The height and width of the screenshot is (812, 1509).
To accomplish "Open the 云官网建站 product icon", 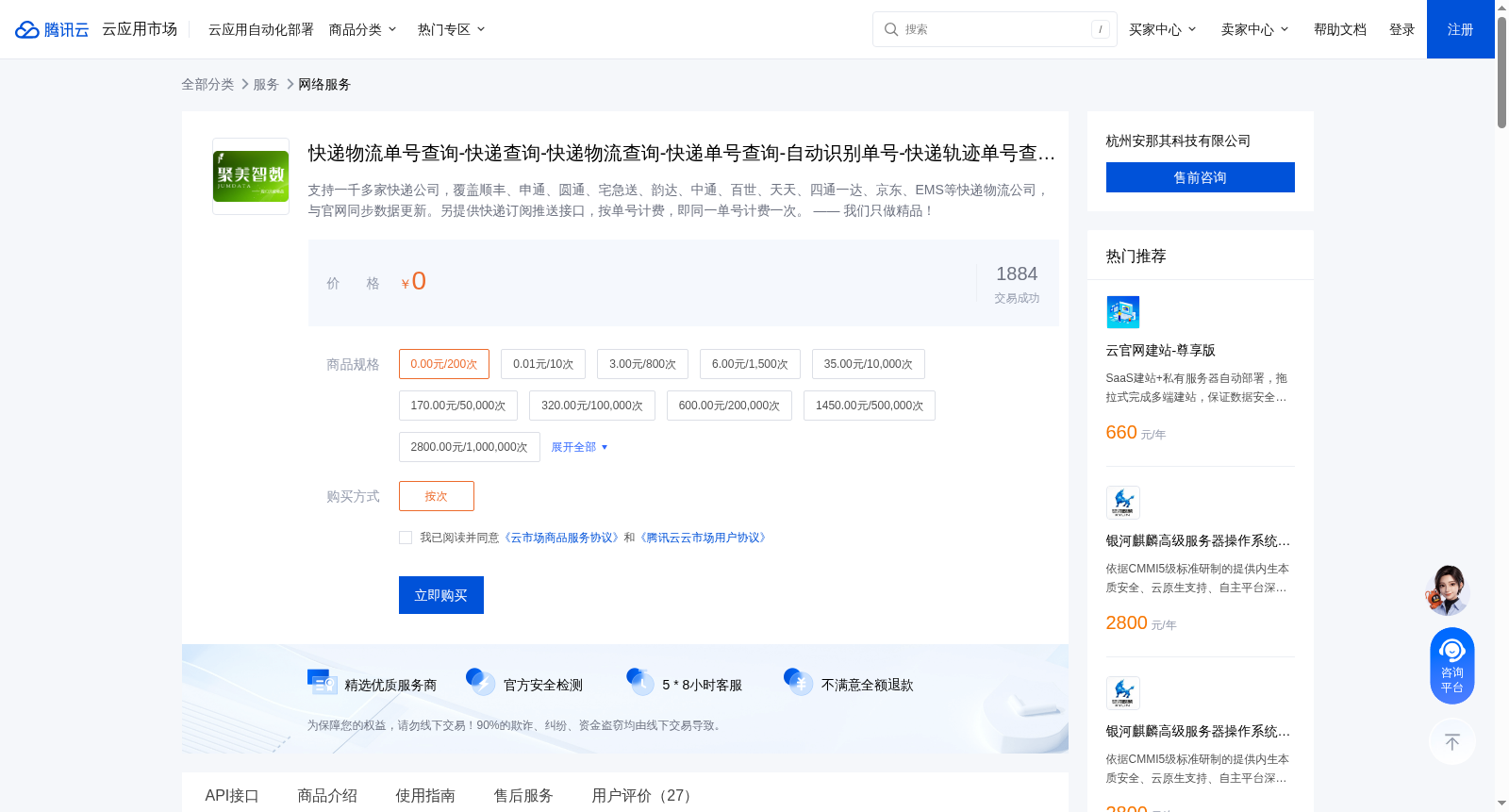I will [1122, 312].
